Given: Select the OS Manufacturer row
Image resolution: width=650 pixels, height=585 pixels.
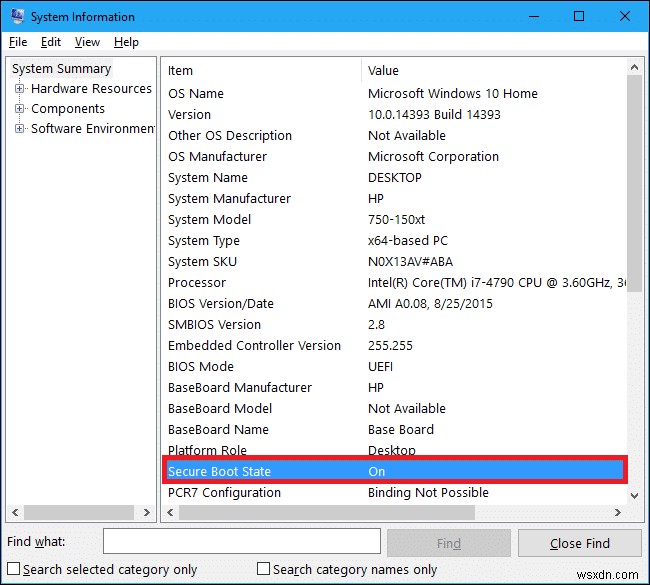Looking at the screenshot, I should [394, 157].
